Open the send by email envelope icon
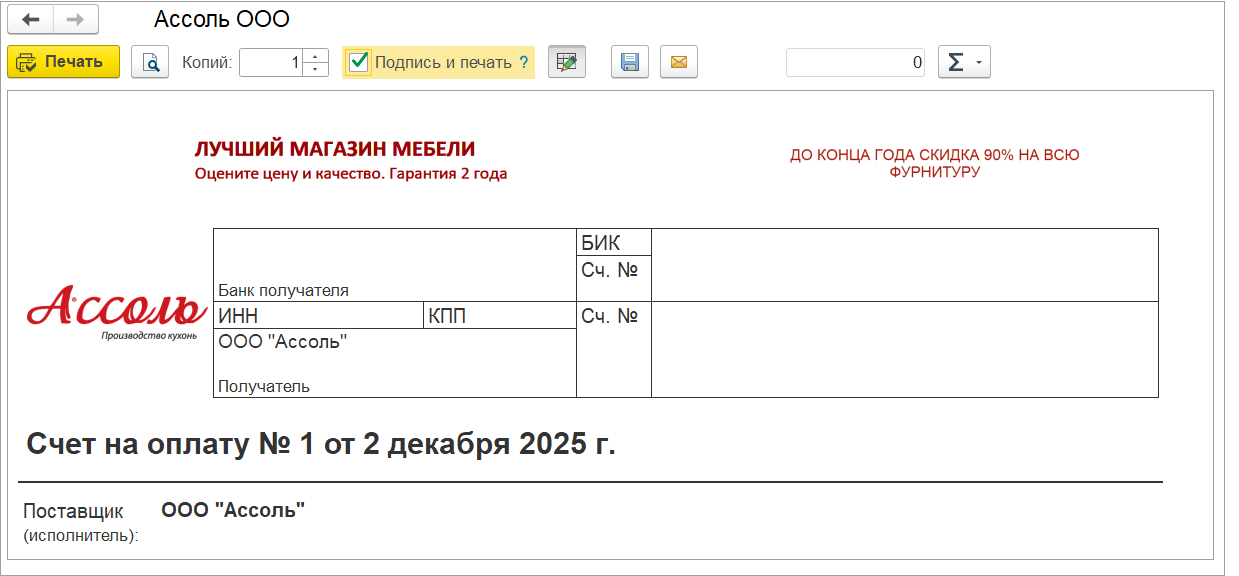The image size is (1239, 576). (678, 61)
